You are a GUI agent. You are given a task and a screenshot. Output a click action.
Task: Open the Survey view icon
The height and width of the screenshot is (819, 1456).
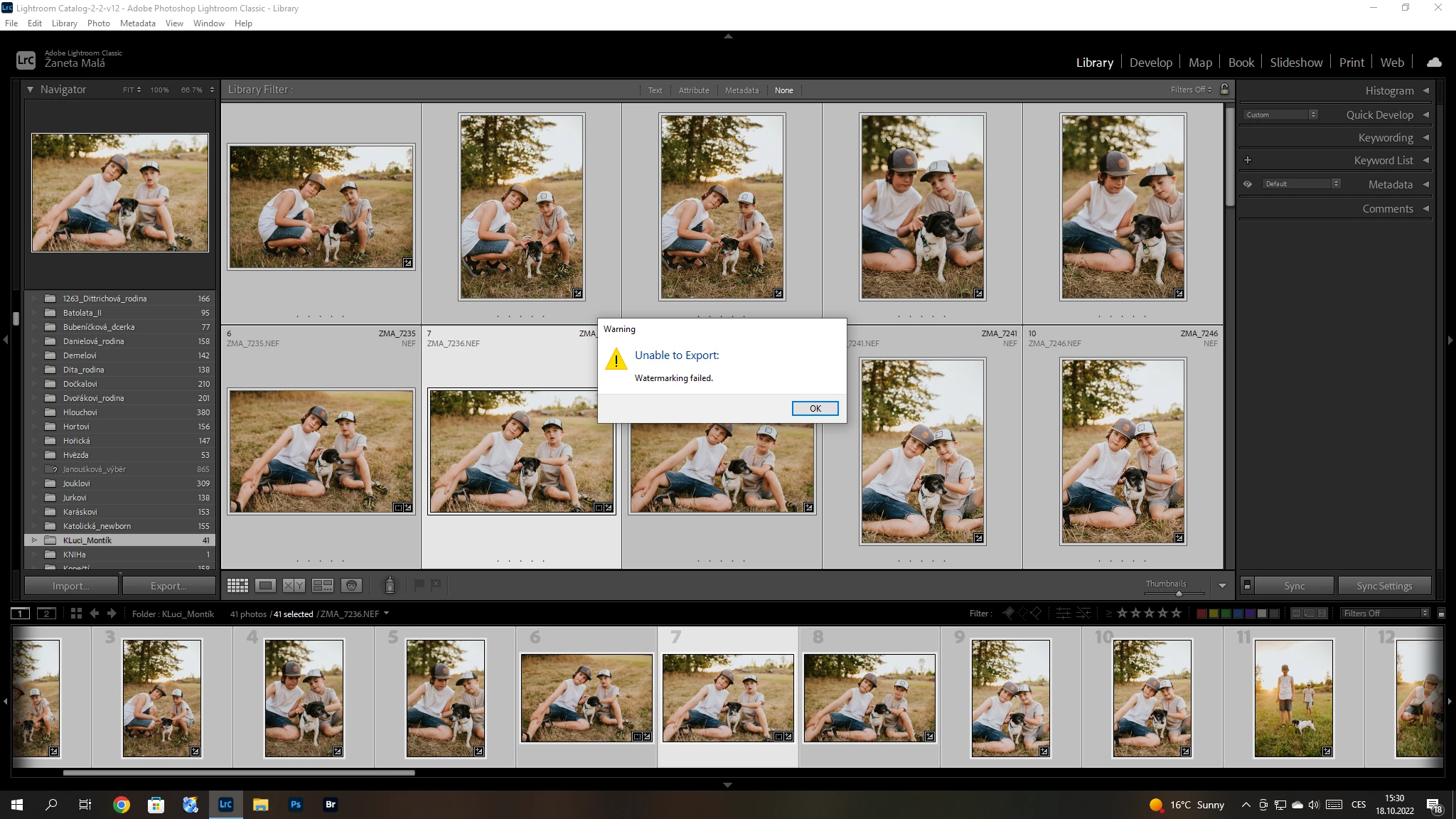tap(322, 585)
